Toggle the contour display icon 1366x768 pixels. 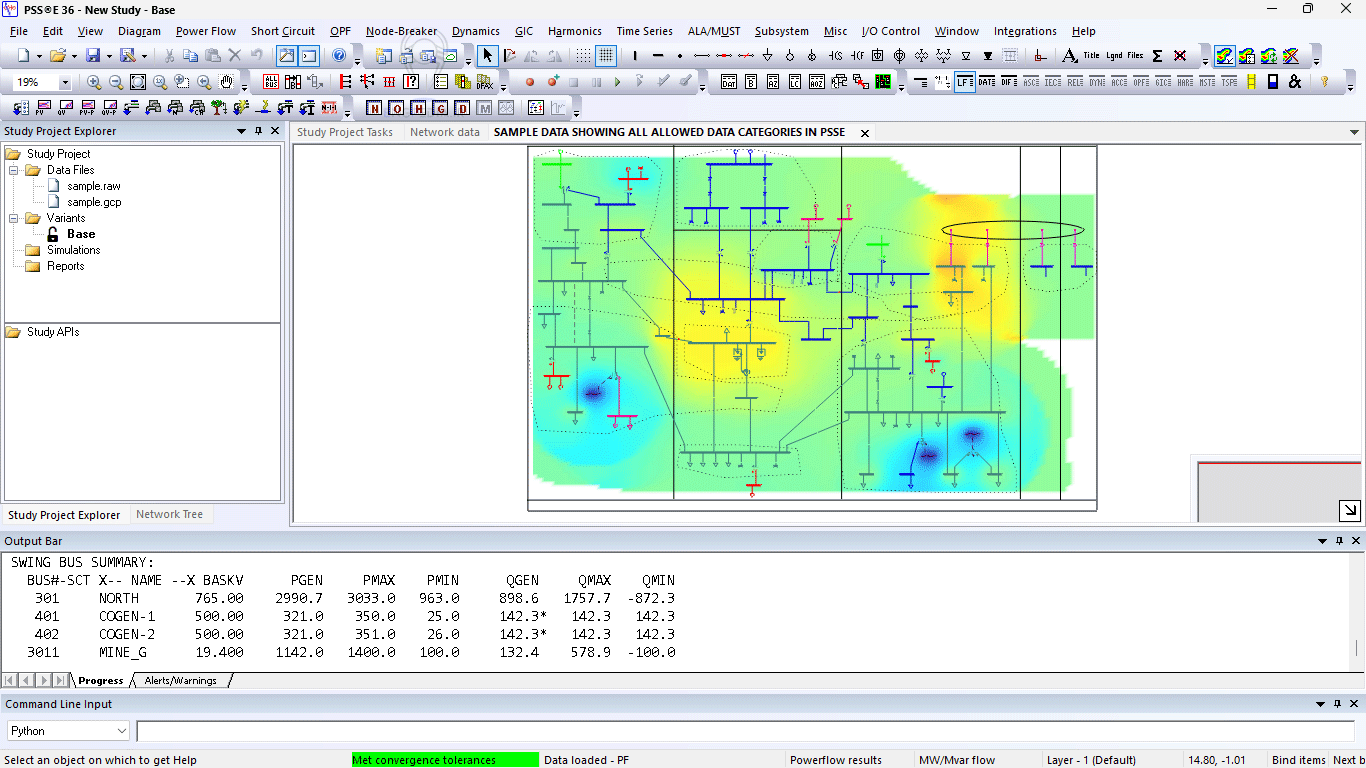[x=1225, y=56]
